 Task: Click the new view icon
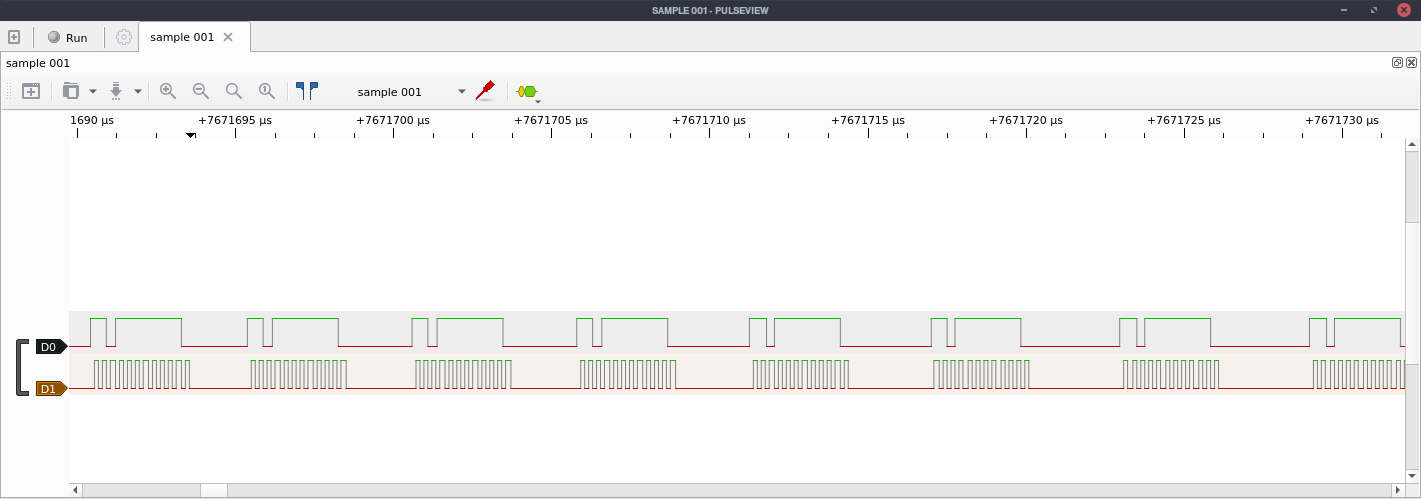click(31, 91)
